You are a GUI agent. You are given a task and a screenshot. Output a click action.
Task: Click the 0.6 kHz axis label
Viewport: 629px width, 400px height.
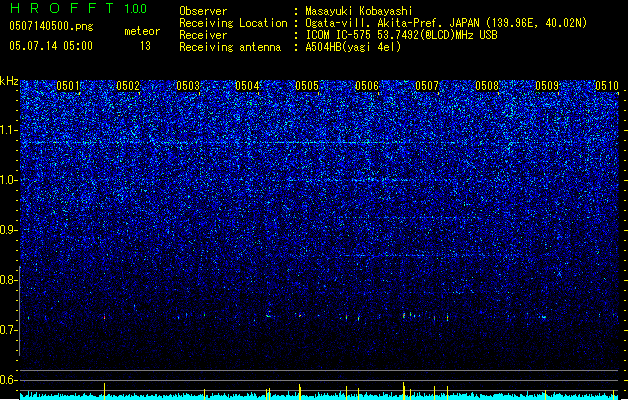click(8, 380)
